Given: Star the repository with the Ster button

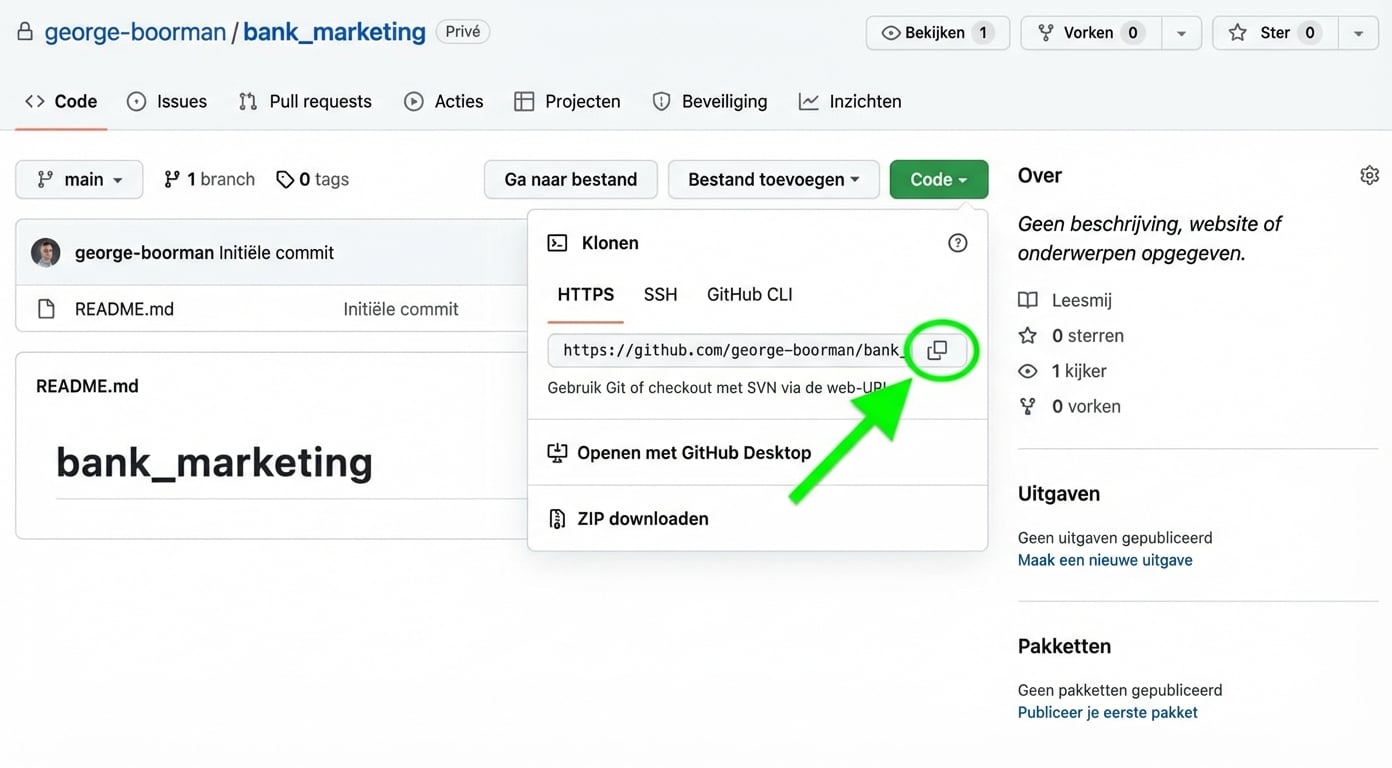Looking at the screenshot, I should point(1273,32).
